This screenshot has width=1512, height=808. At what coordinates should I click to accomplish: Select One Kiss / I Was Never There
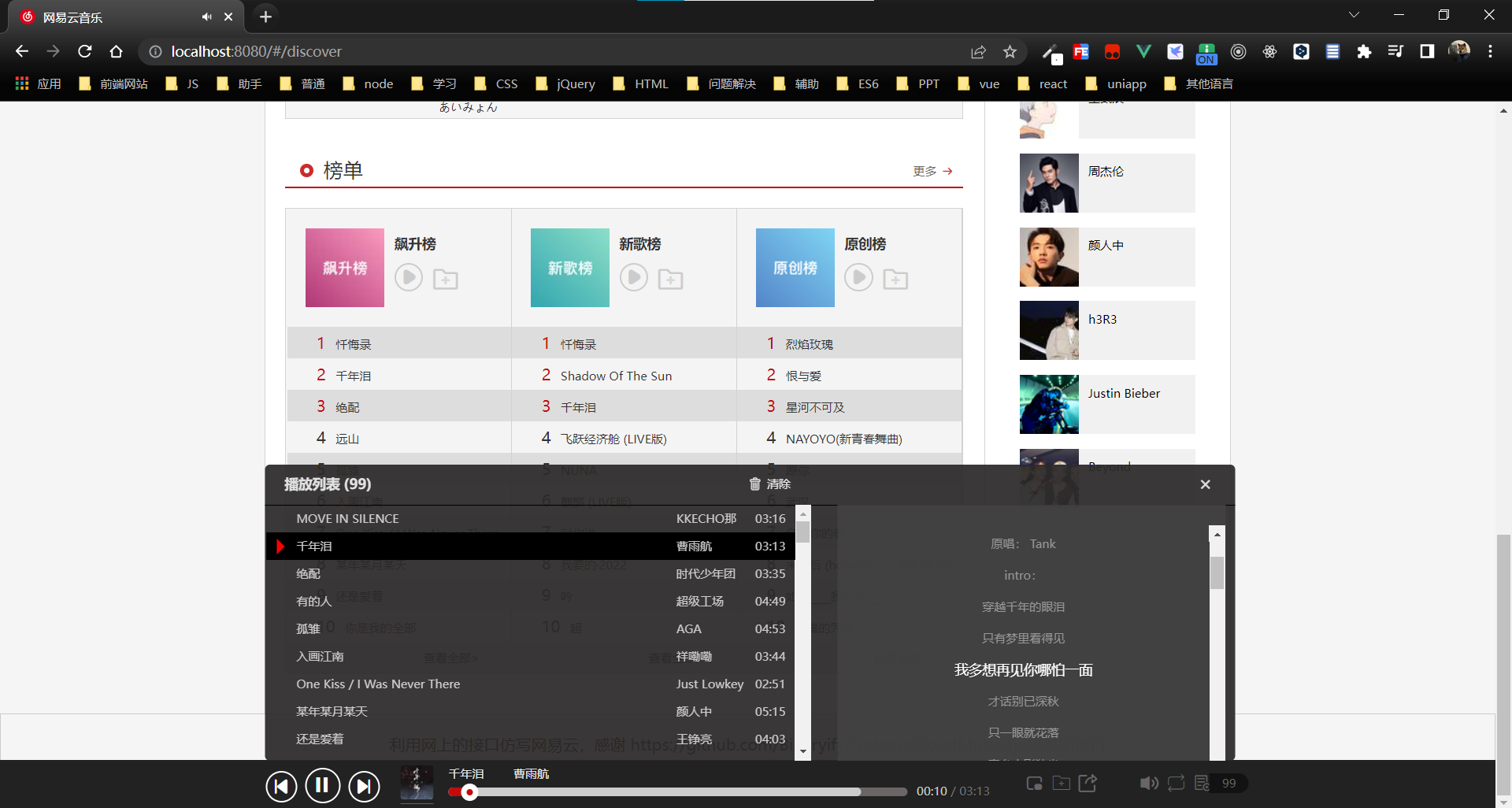tap(531, 684)
